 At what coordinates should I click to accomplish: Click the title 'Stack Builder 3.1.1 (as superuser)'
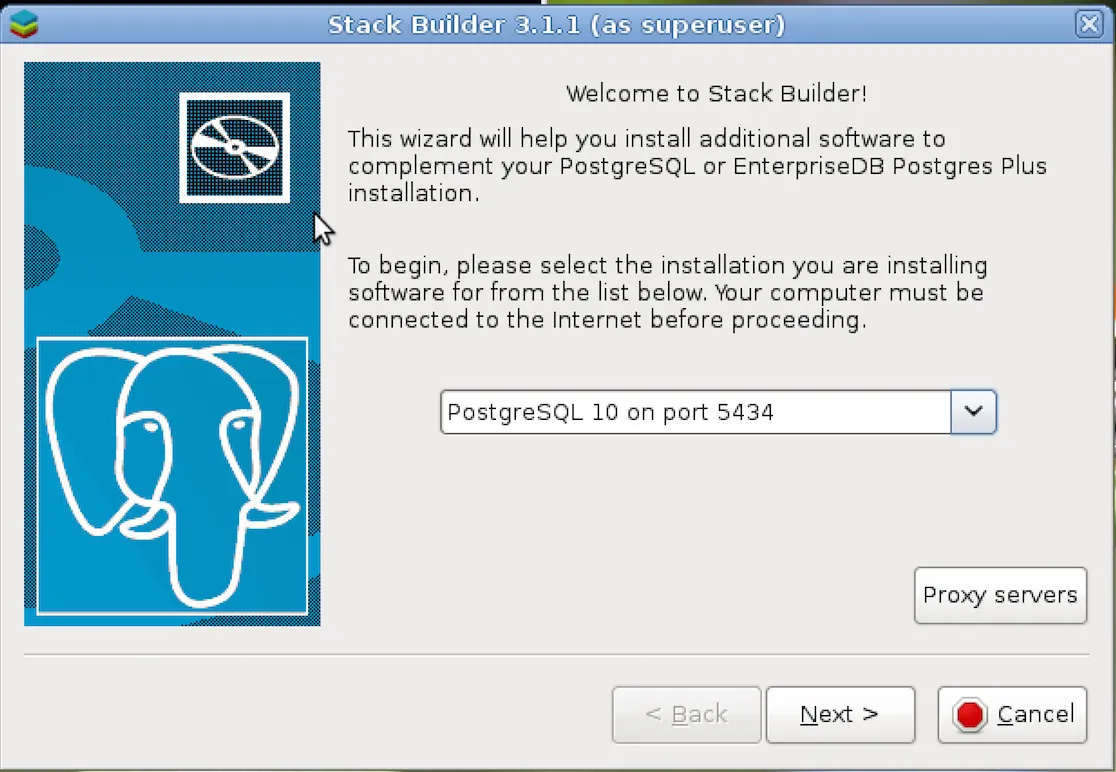pos(556,24)
